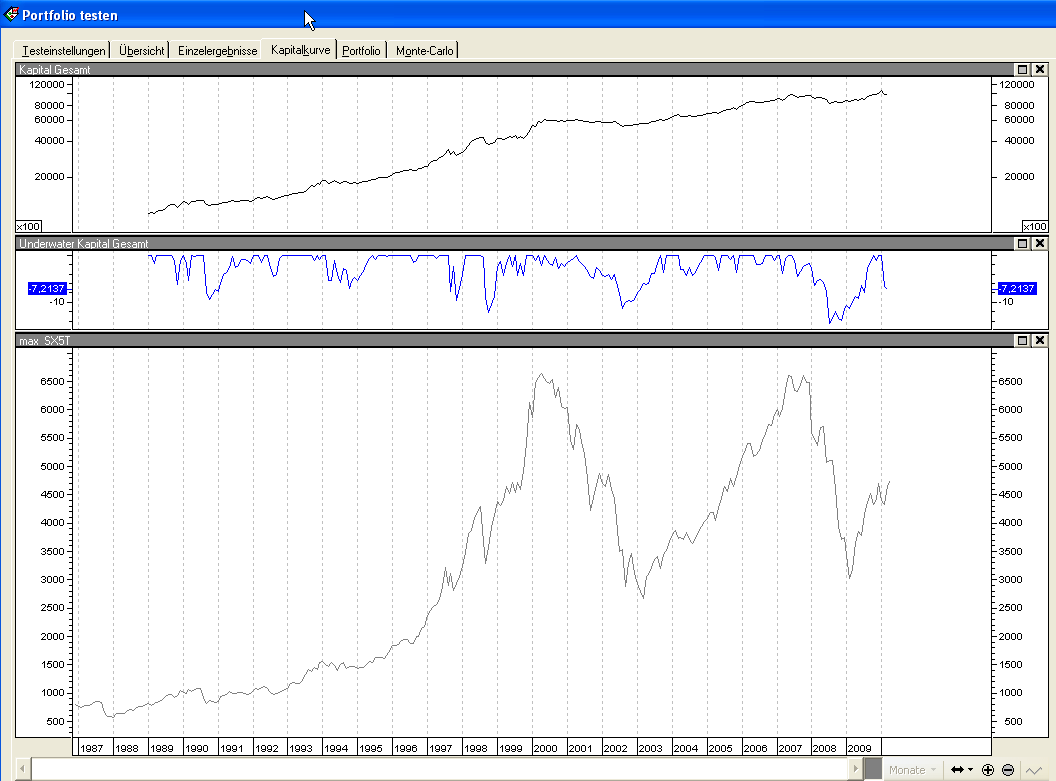The width and height of the screenshot is (1056, 781).
Task: Click the left 6500 axis label in SX5T chart
Action: (x=53, y=381)
